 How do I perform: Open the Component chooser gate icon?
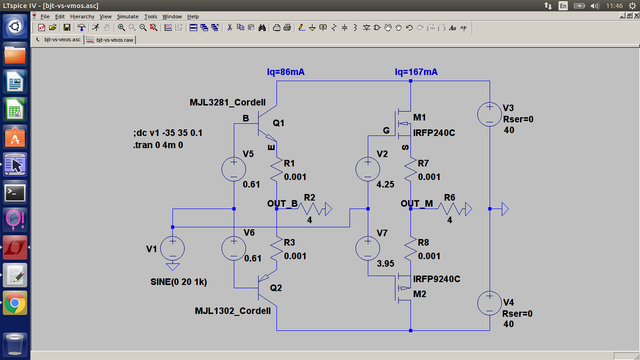[x=377, y=28]
